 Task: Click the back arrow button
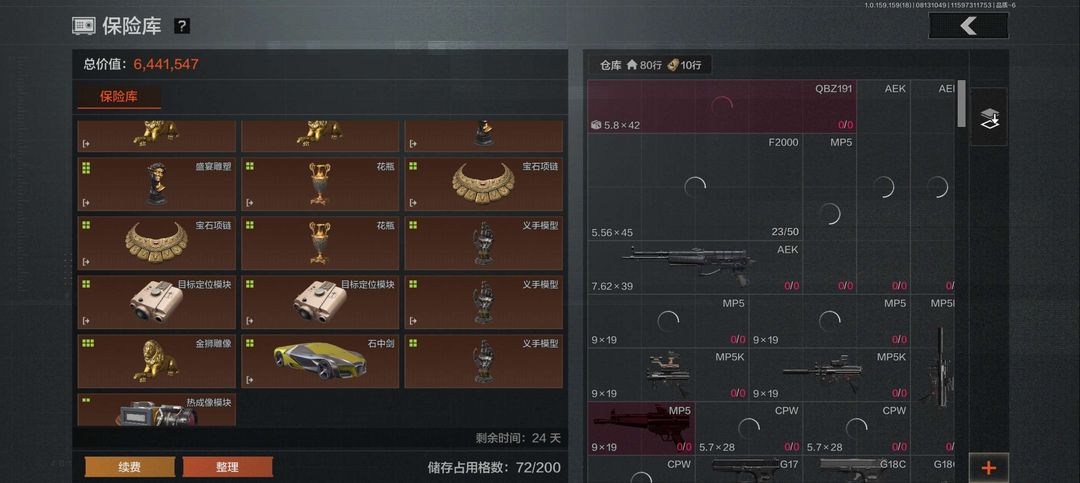tap(968, 25)
